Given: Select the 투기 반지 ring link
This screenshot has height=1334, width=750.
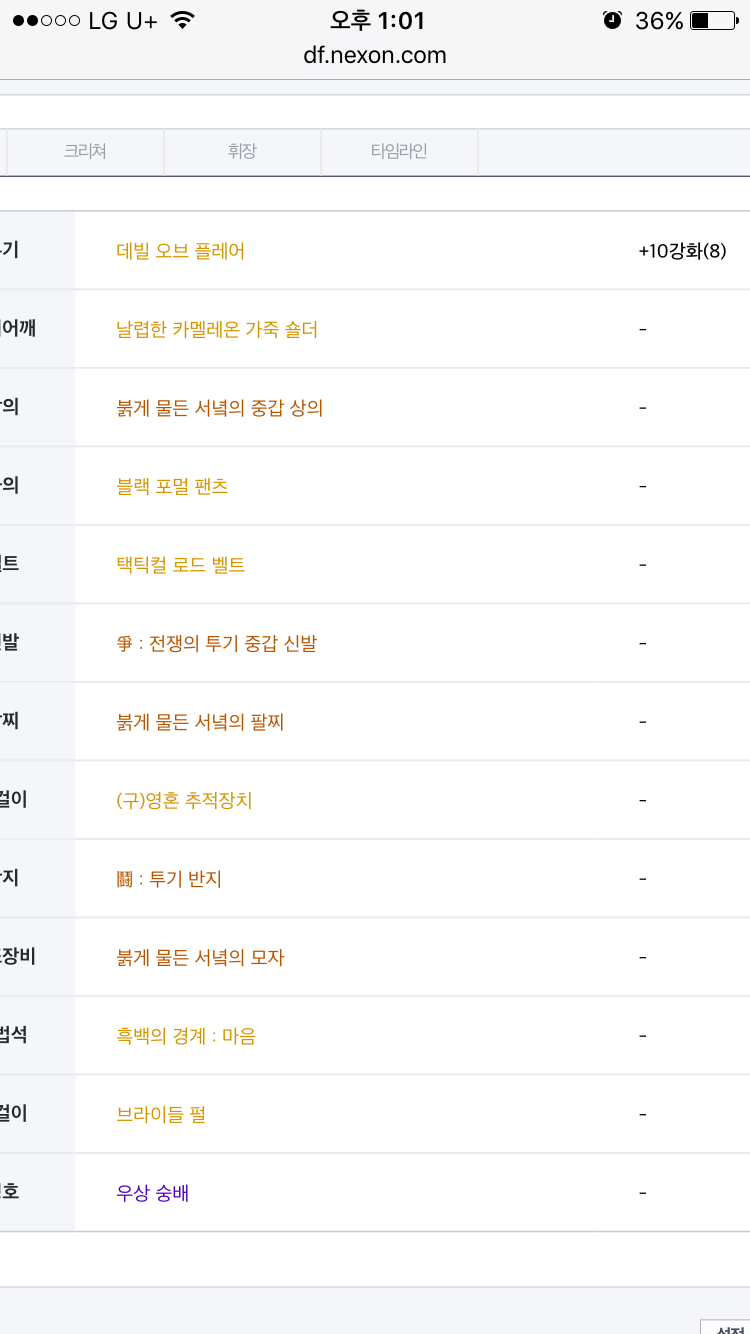Looking at the screenshot, I should point(169,879).
